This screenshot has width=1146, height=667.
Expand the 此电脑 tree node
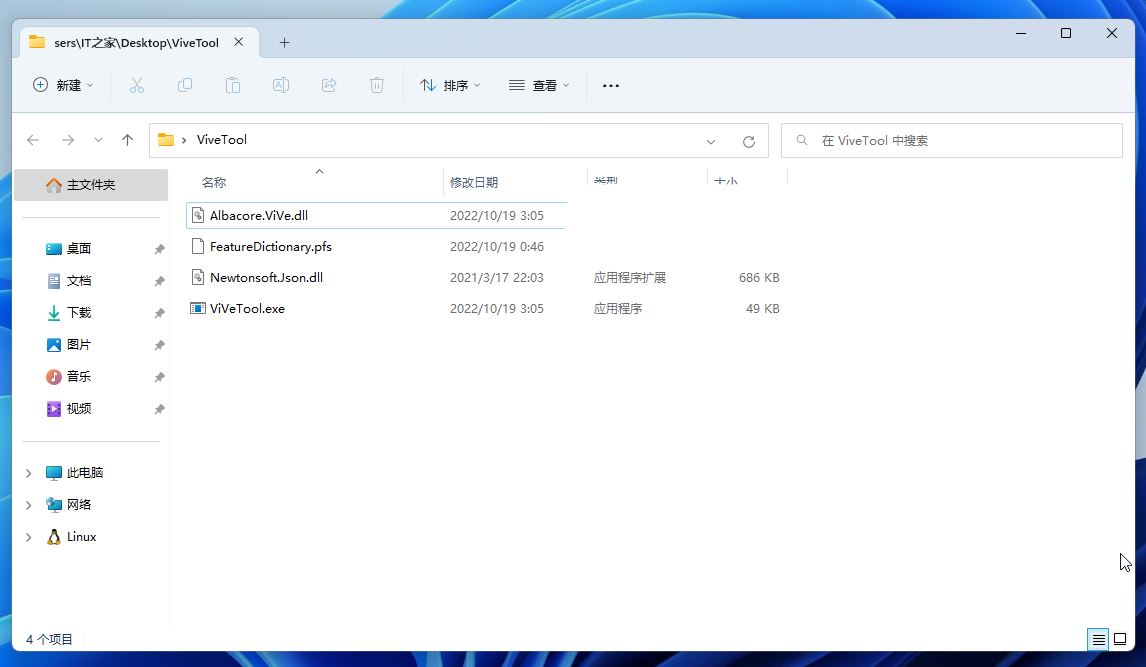pyautogui.click(x=29, y=473)
